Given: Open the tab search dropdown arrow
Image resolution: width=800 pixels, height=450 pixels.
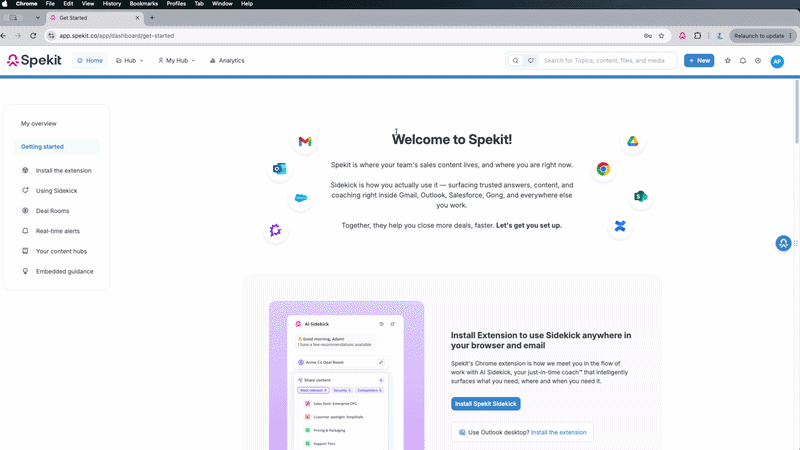Looking at the screenshot, I should 37,18.
